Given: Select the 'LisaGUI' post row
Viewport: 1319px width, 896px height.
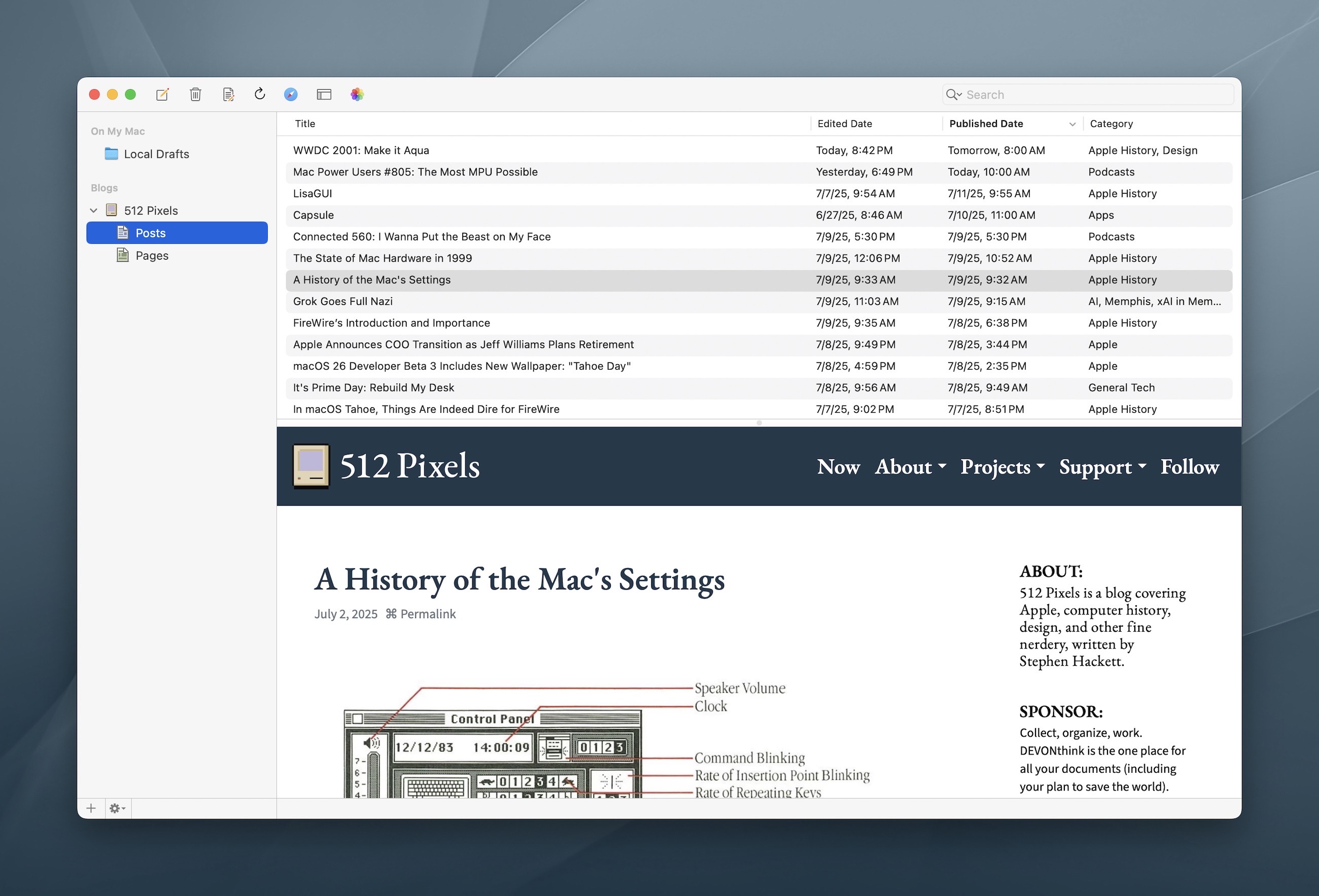Looking at the screenshot, I should pyautogui.click(x=759, y=194).
